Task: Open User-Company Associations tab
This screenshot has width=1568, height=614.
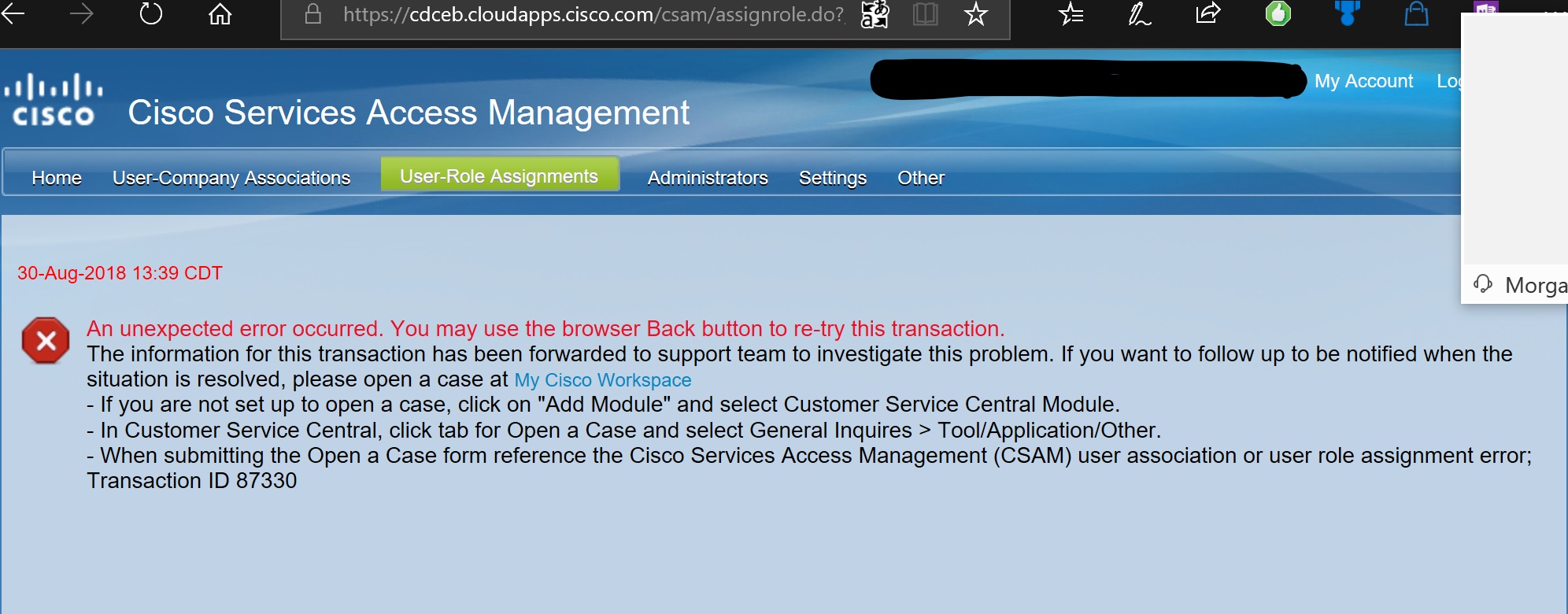Action: [x=231, y=178]
